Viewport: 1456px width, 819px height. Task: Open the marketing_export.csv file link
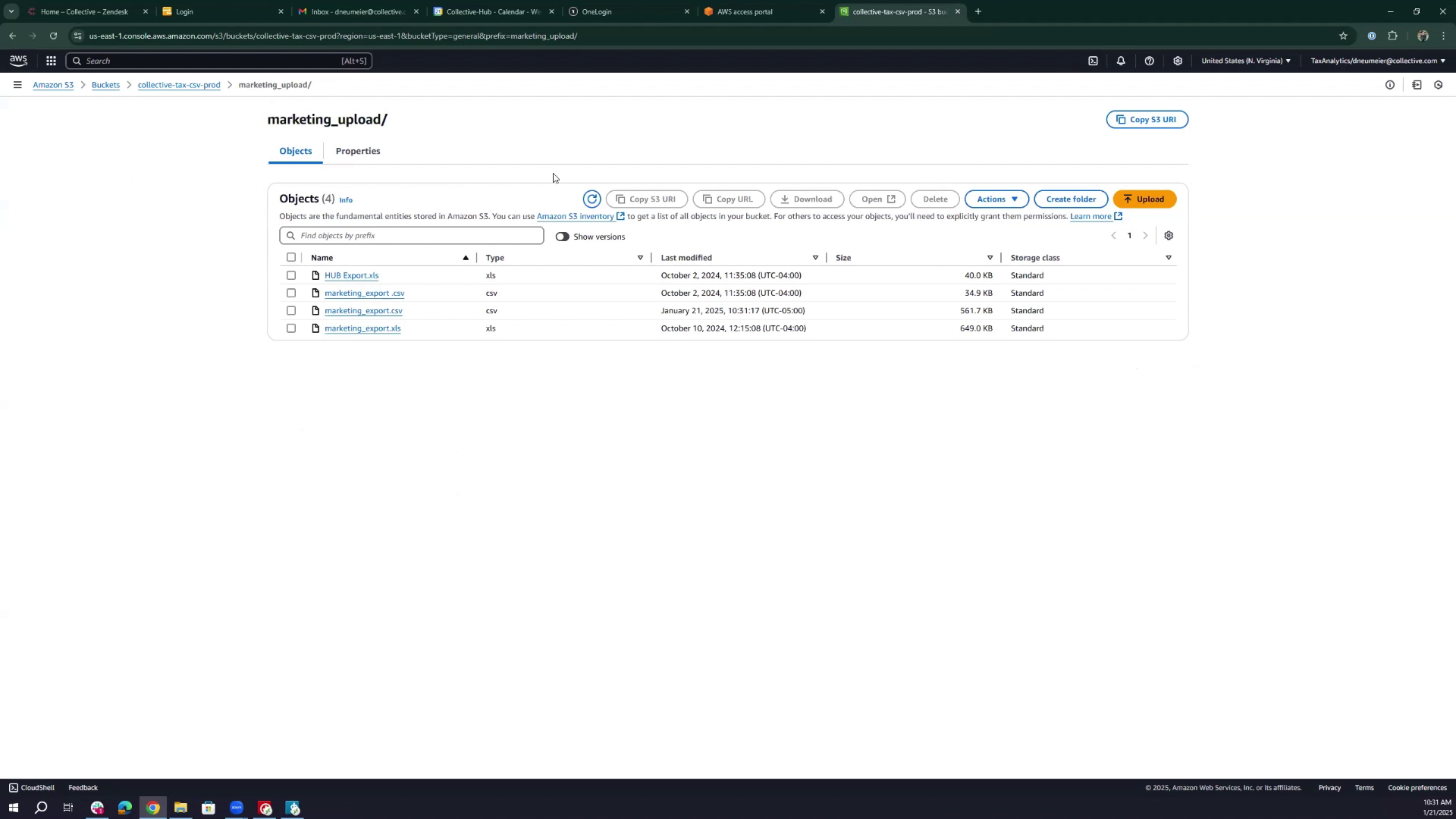(x=363, y=311)
